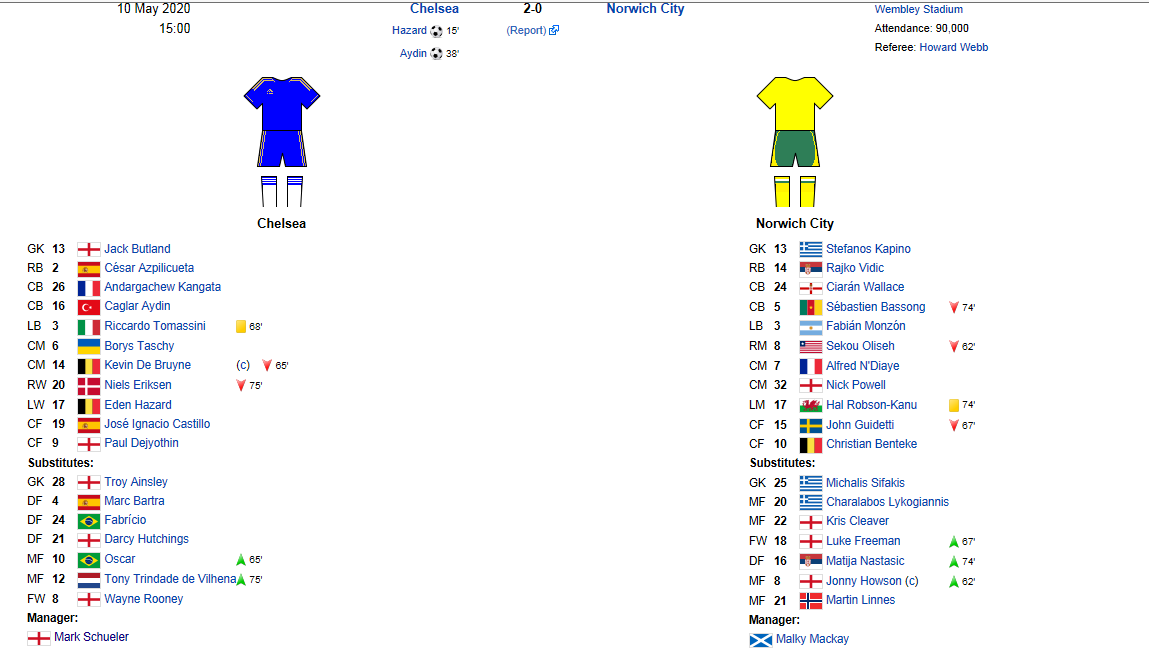Click the yellow Norwich City kit image
The height and width of the screenshot is (654, 1149).
click(795, 142)
